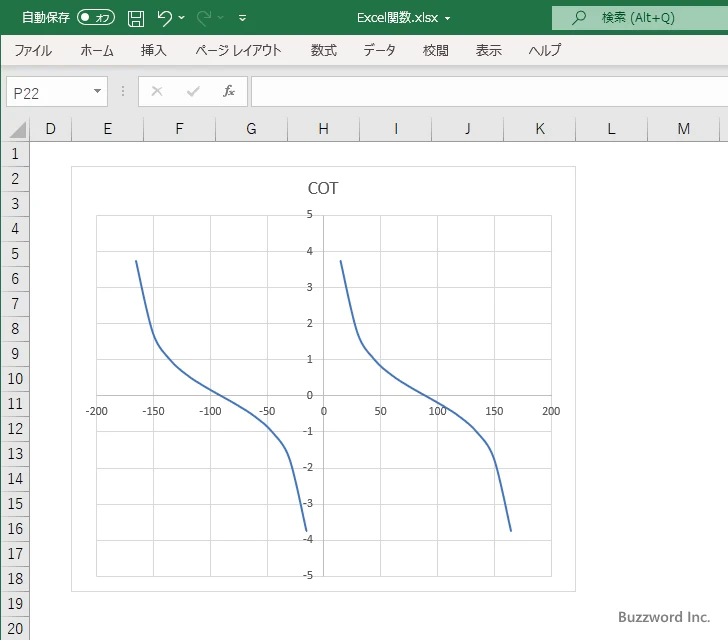Click the -150 horizontal axis label
The height and width of the screenshot is (640, 728).
[x=153, y=411]
